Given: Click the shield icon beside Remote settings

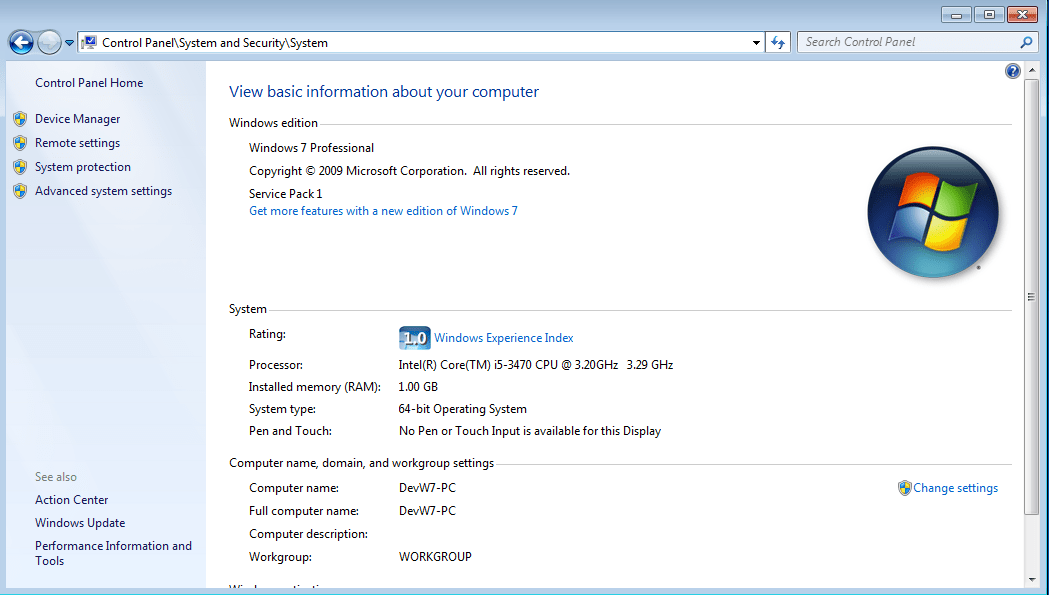Looking at the screenshot, I should 20,142.
